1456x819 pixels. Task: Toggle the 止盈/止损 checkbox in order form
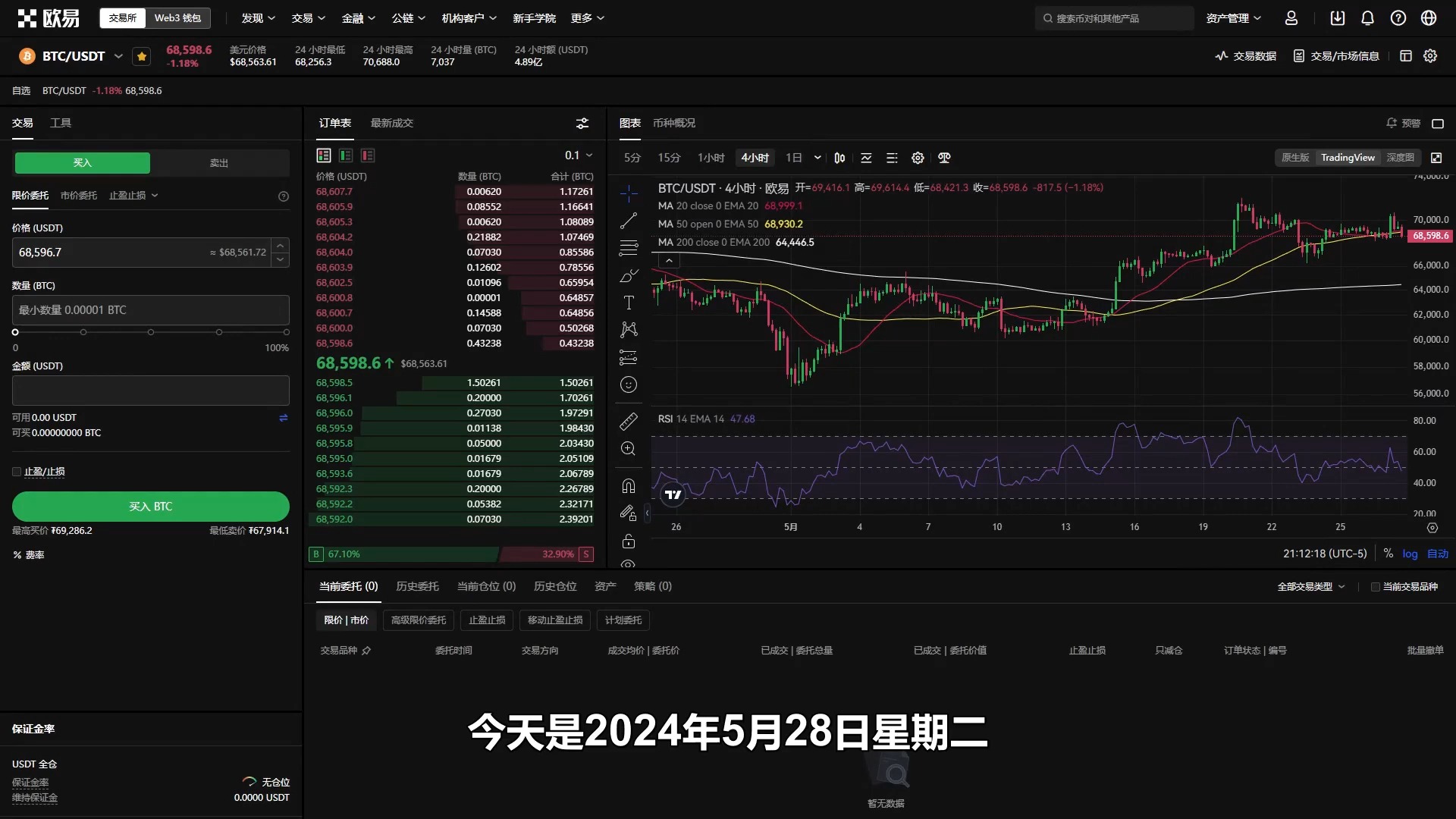(x=16, y=471)
